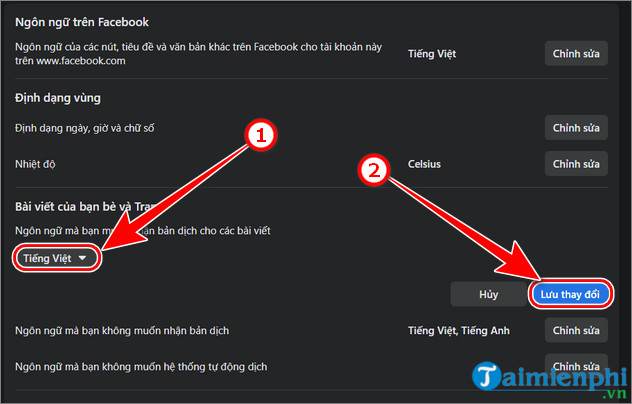Click the Celsius temperature value

(x=424, y=163)
